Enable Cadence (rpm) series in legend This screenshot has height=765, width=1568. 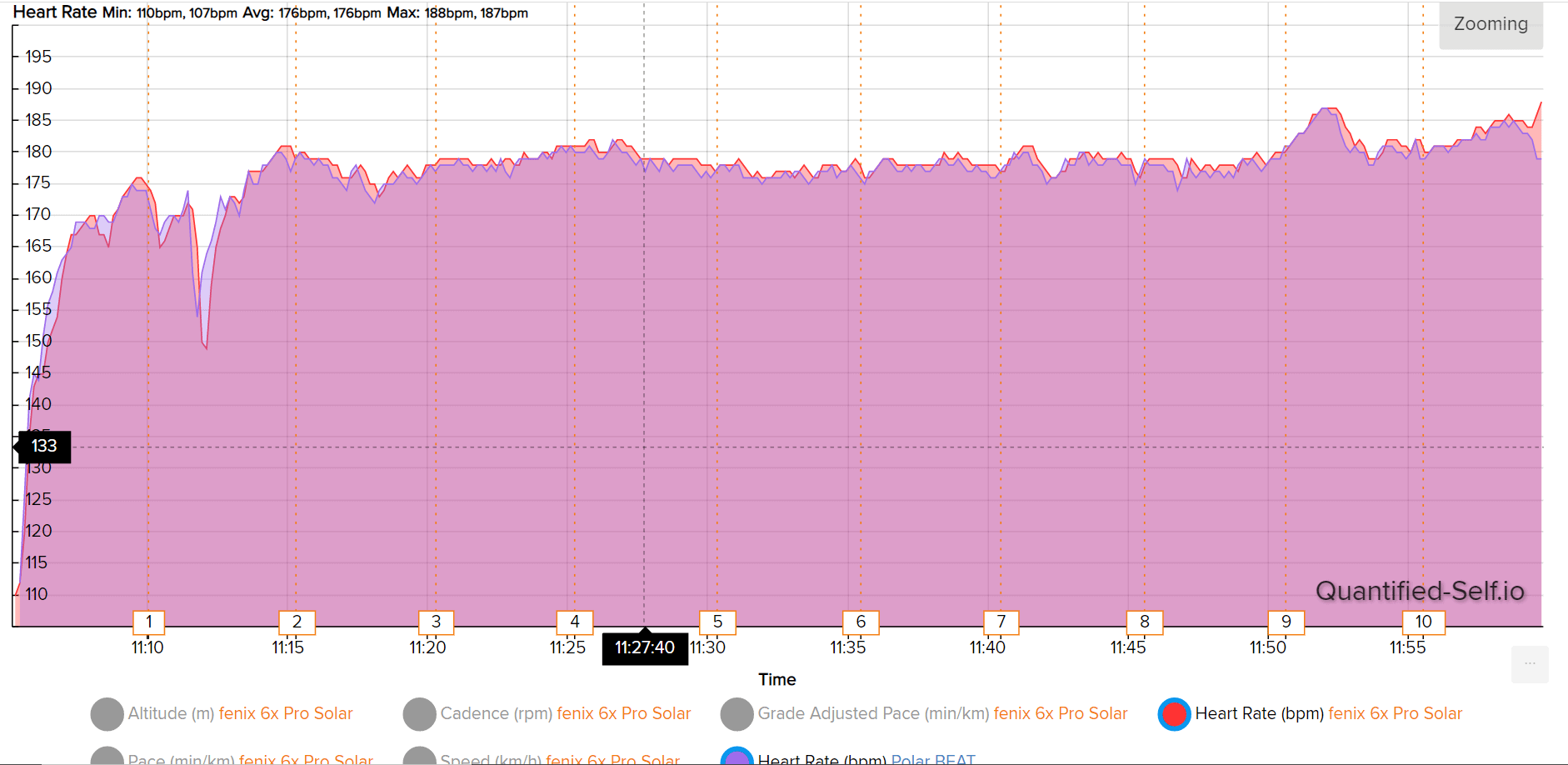point(419,714)
